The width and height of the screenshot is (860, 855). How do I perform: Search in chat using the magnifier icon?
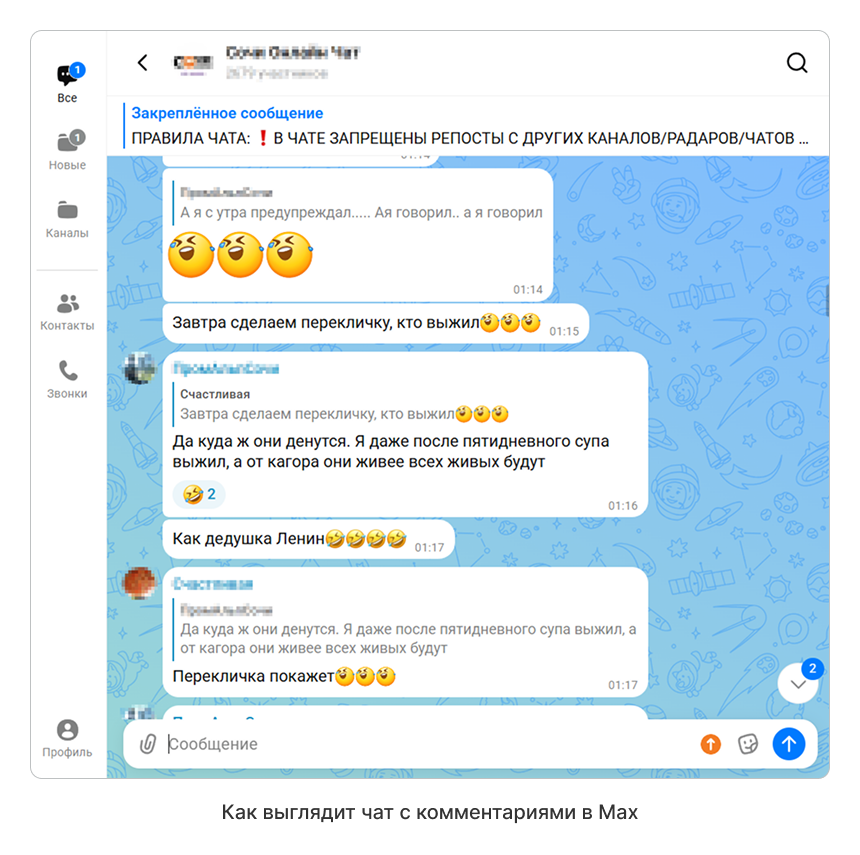(x=797, y=63)
